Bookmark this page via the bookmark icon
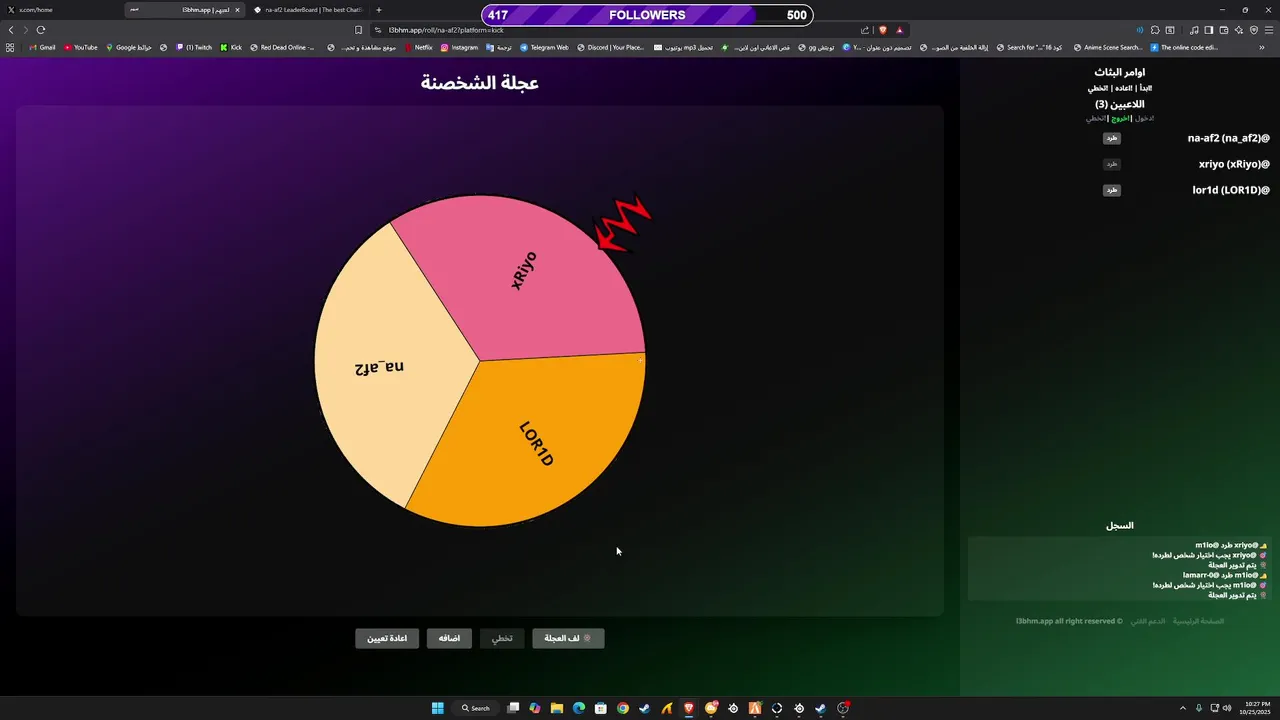 pyautogui.click(x=358, y=30)
